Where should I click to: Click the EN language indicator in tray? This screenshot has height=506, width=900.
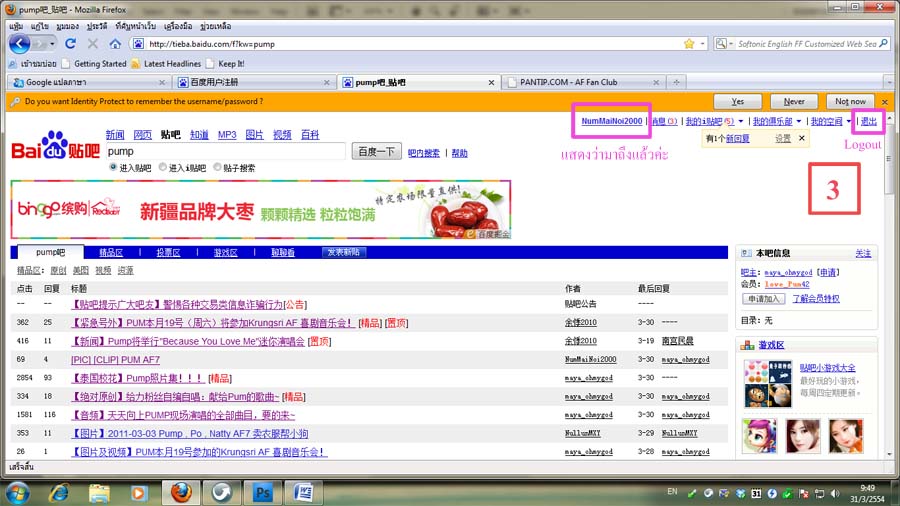672,492
